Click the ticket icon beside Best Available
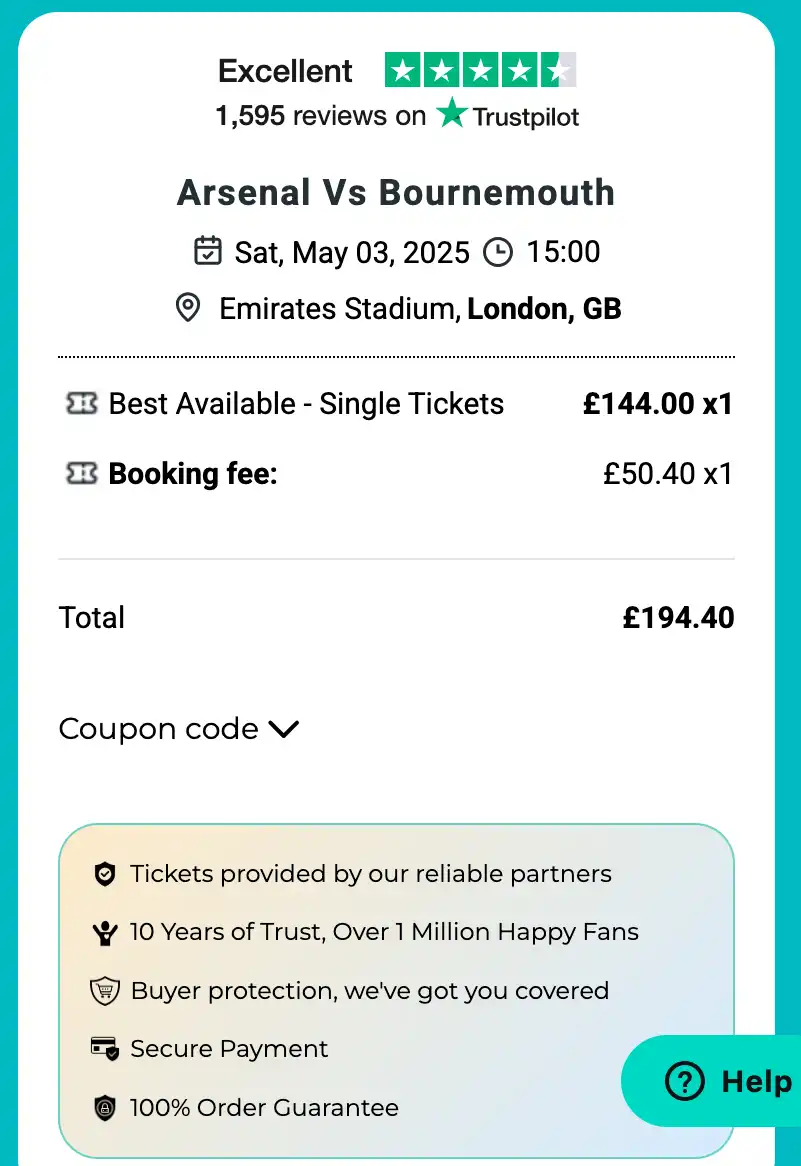The image size is (801, 1166). pyautogui.click(x=80, y=403)
